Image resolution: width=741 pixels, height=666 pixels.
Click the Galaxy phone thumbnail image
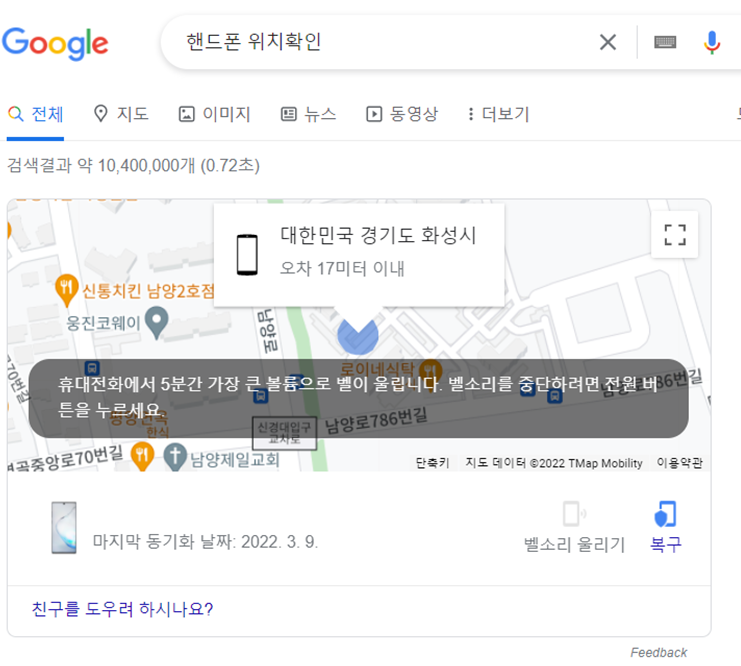click(x=64, y=528)
